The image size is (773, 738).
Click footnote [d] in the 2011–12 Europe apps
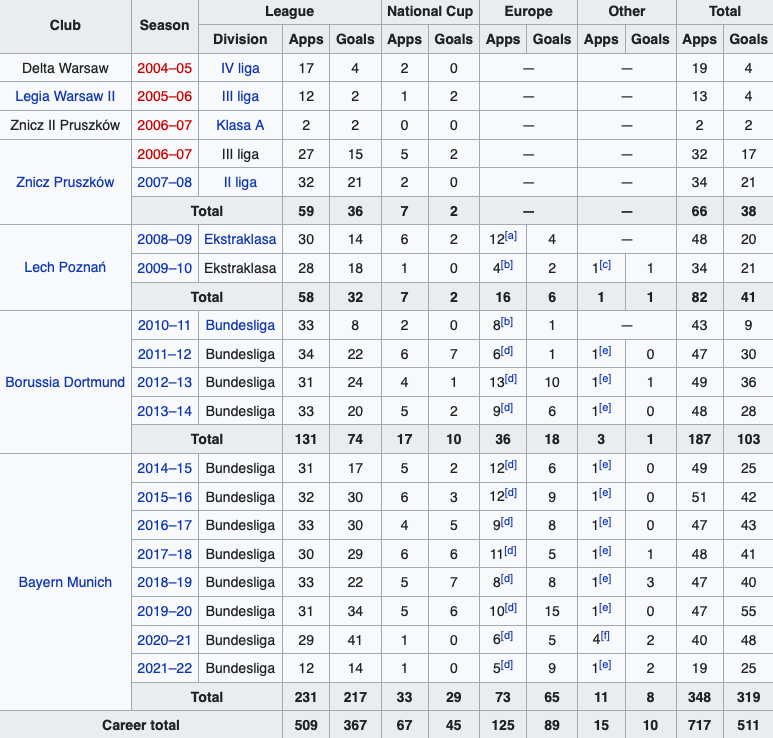coord(507,351)
